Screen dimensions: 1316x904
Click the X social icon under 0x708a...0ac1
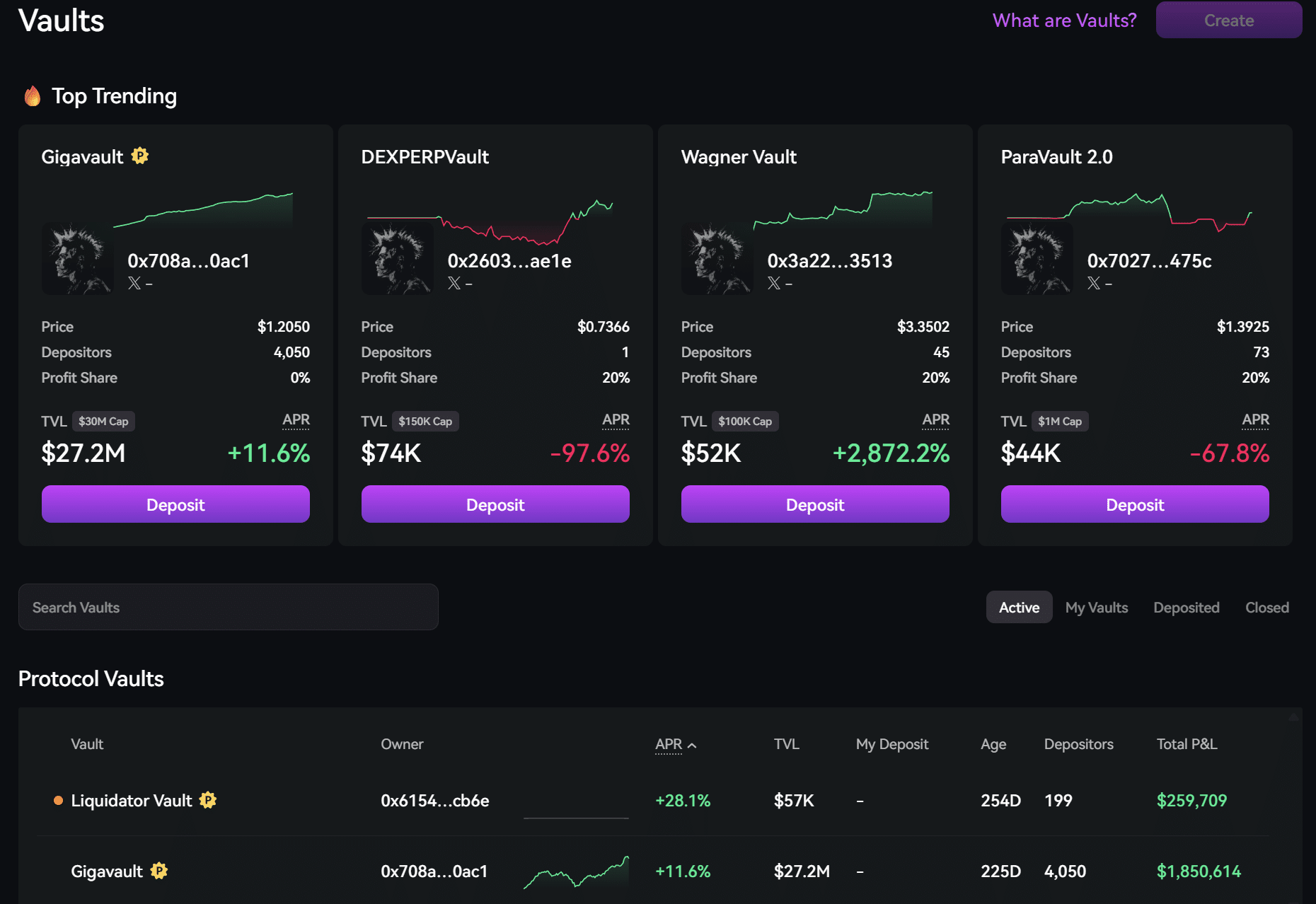[x=134, y=283]
